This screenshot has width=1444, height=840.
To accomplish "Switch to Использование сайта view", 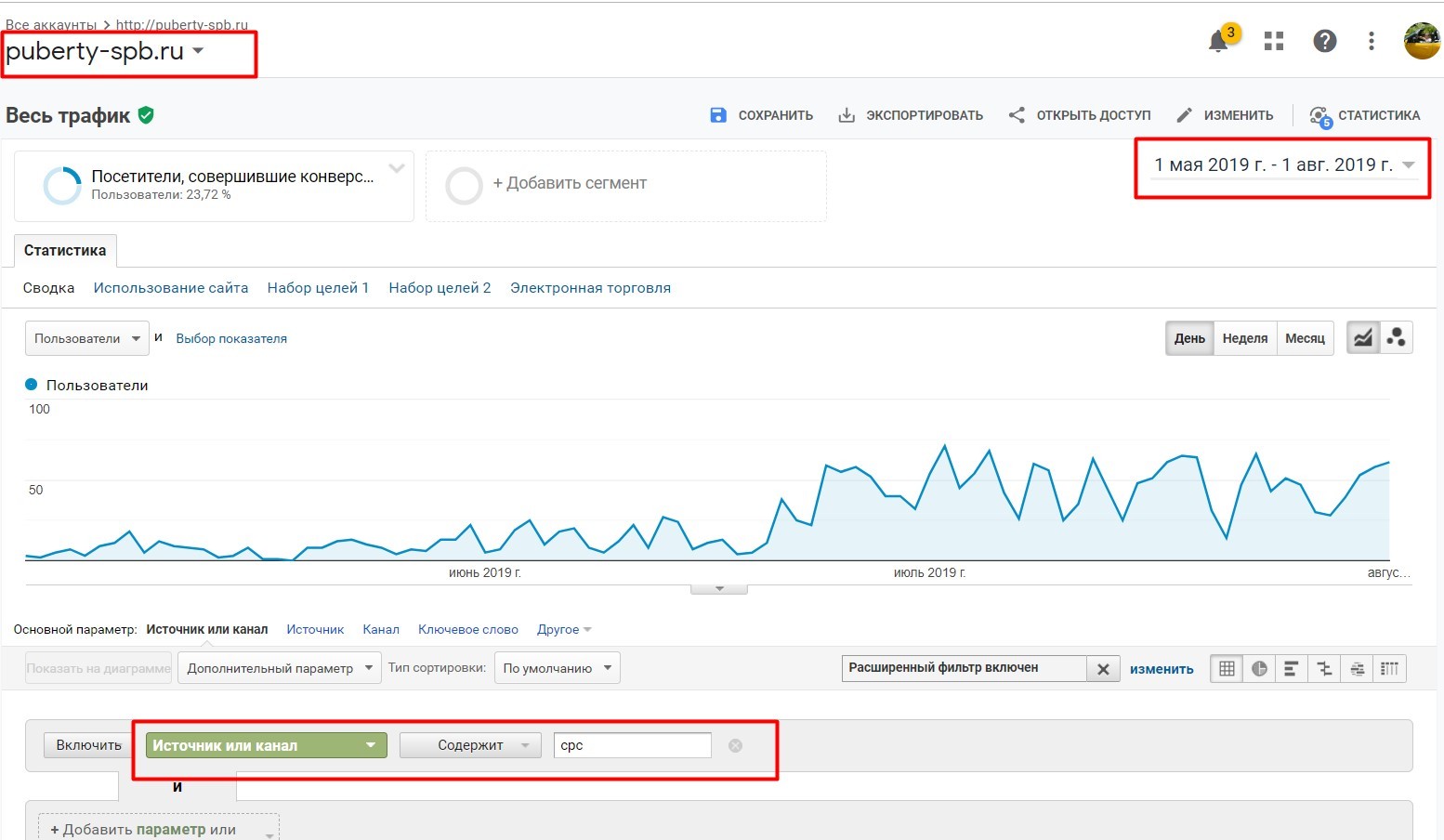I will click(x=171, y=288).
